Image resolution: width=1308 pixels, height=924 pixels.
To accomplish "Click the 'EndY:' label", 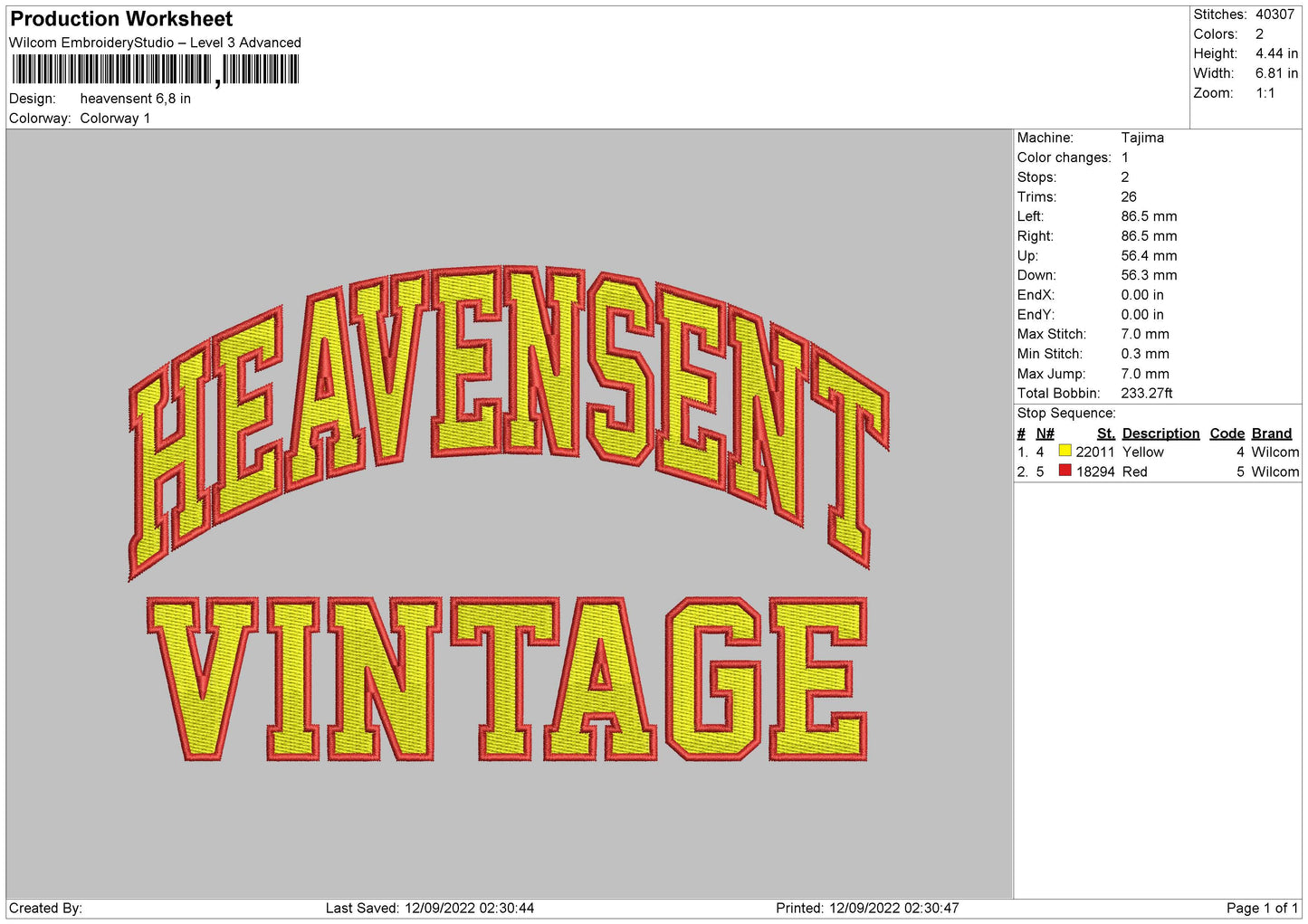I will coord(1036,315).
